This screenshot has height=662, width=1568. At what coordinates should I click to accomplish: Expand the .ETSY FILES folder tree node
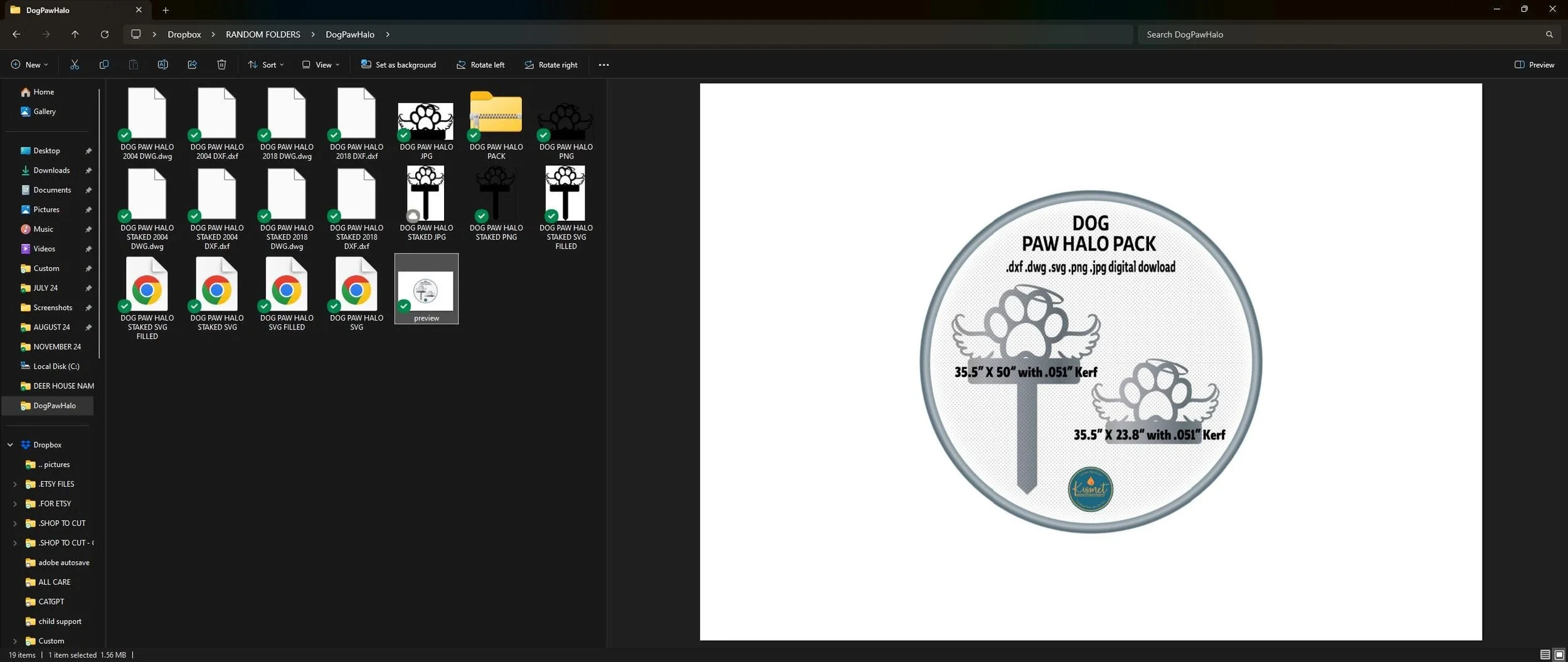(15, 484)
